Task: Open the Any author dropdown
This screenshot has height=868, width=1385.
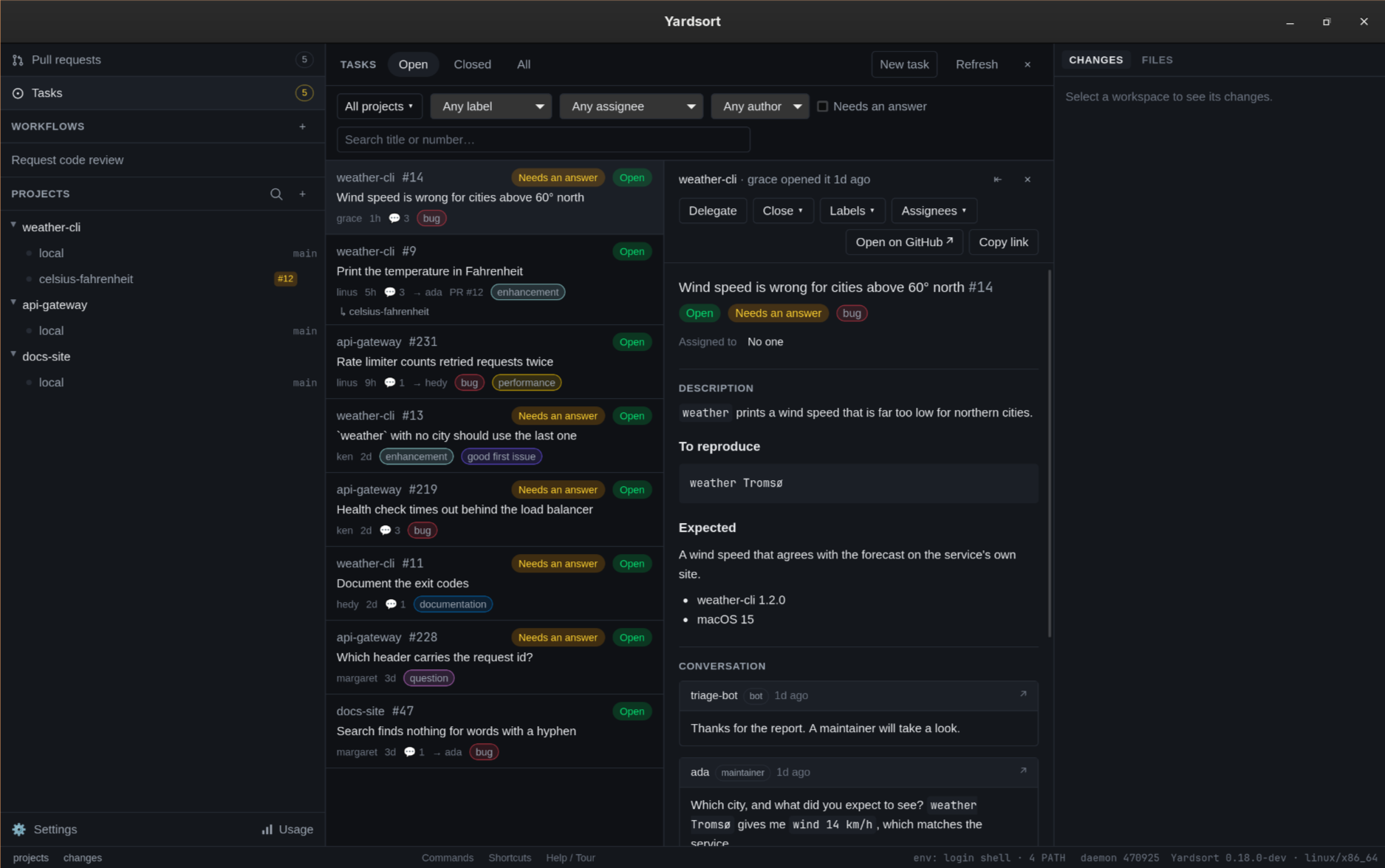Action: click(760, 106)
